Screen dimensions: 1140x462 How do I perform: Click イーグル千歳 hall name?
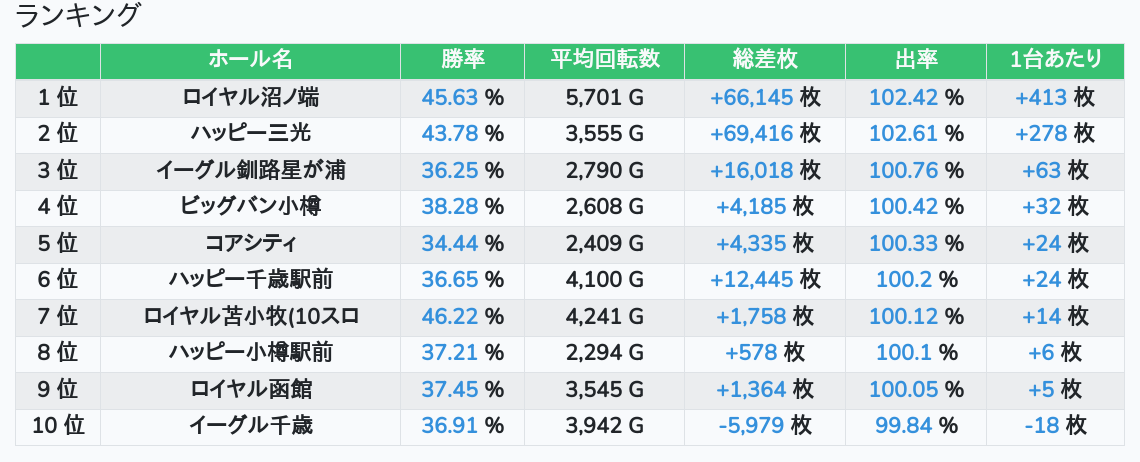[x=250, y=425]
